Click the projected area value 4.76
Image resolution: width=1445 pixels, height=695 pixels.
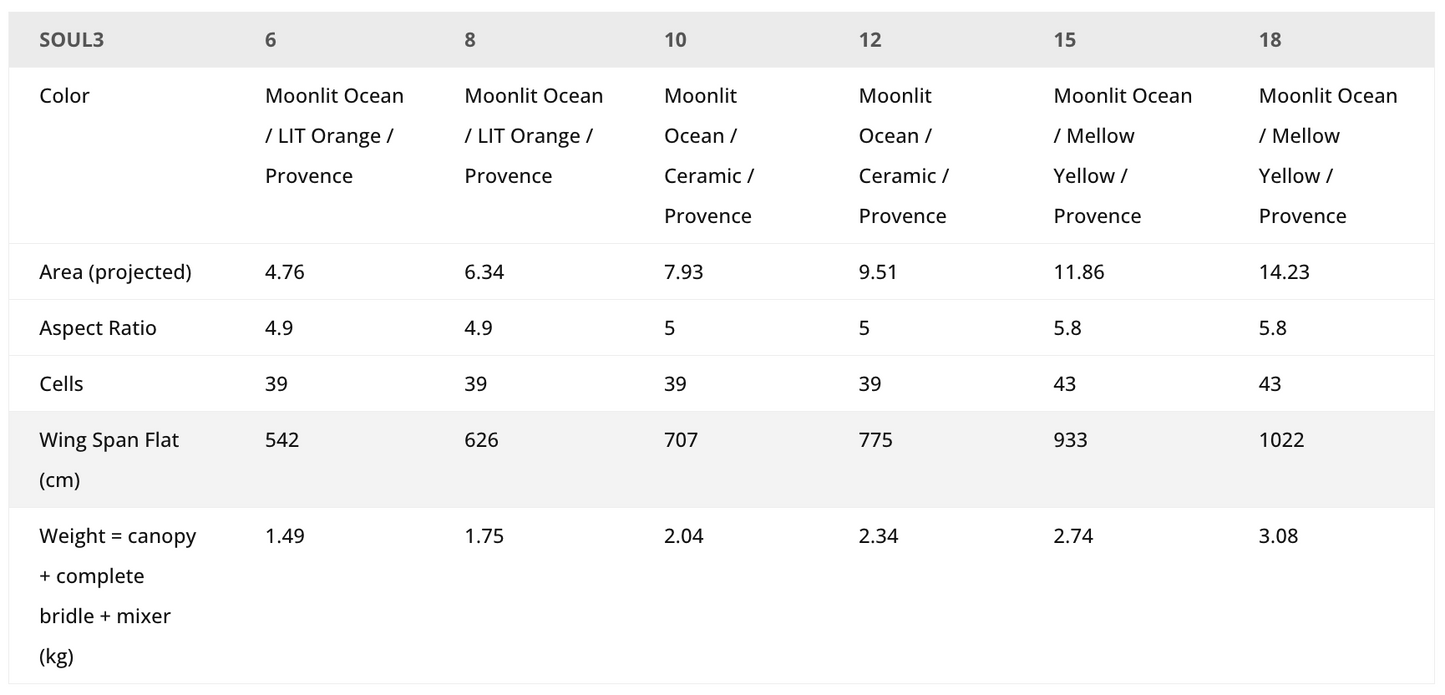coord(284,272)
